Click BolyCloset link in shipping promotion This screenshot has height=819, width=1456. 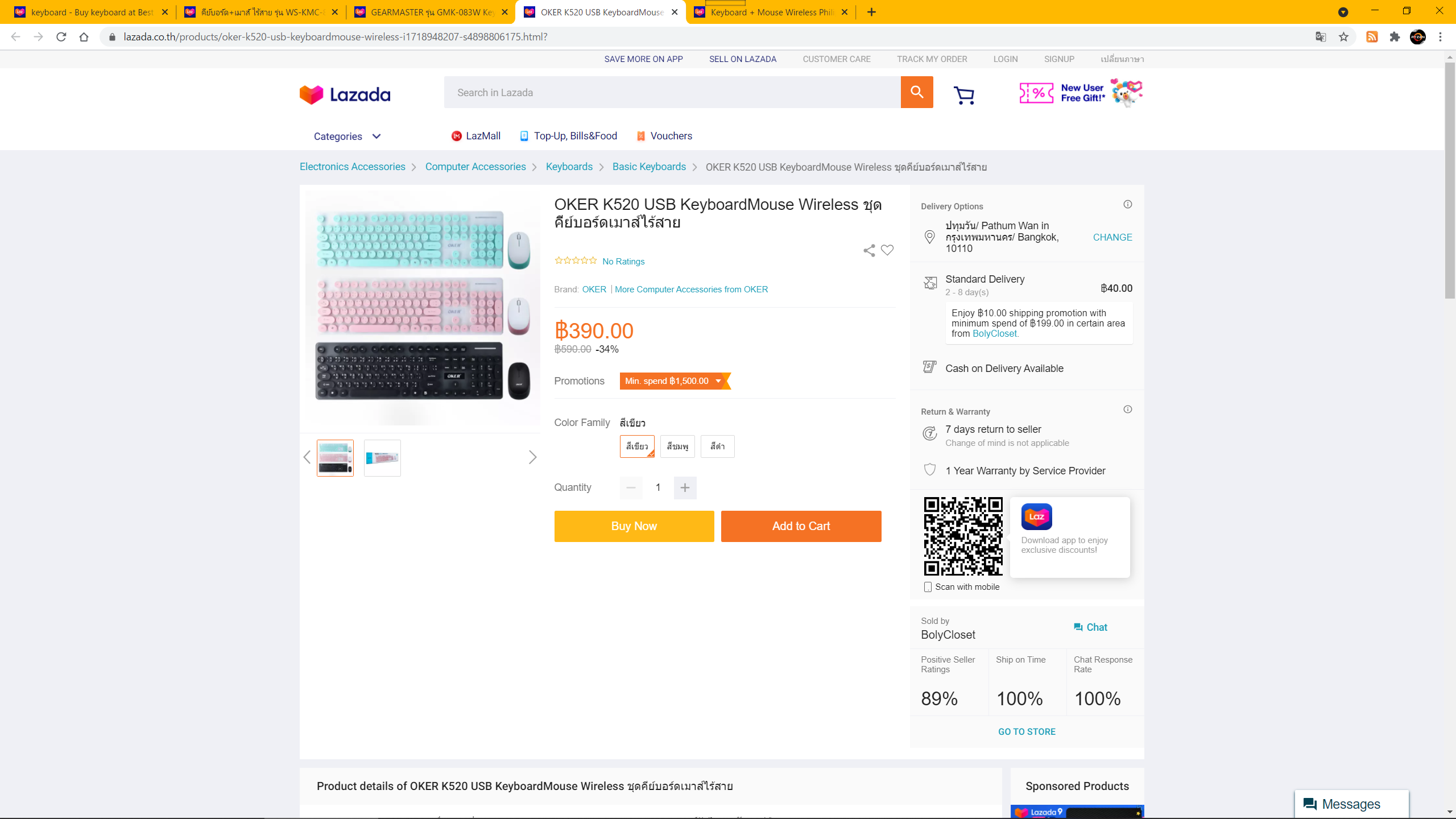(x=994, y=334)
